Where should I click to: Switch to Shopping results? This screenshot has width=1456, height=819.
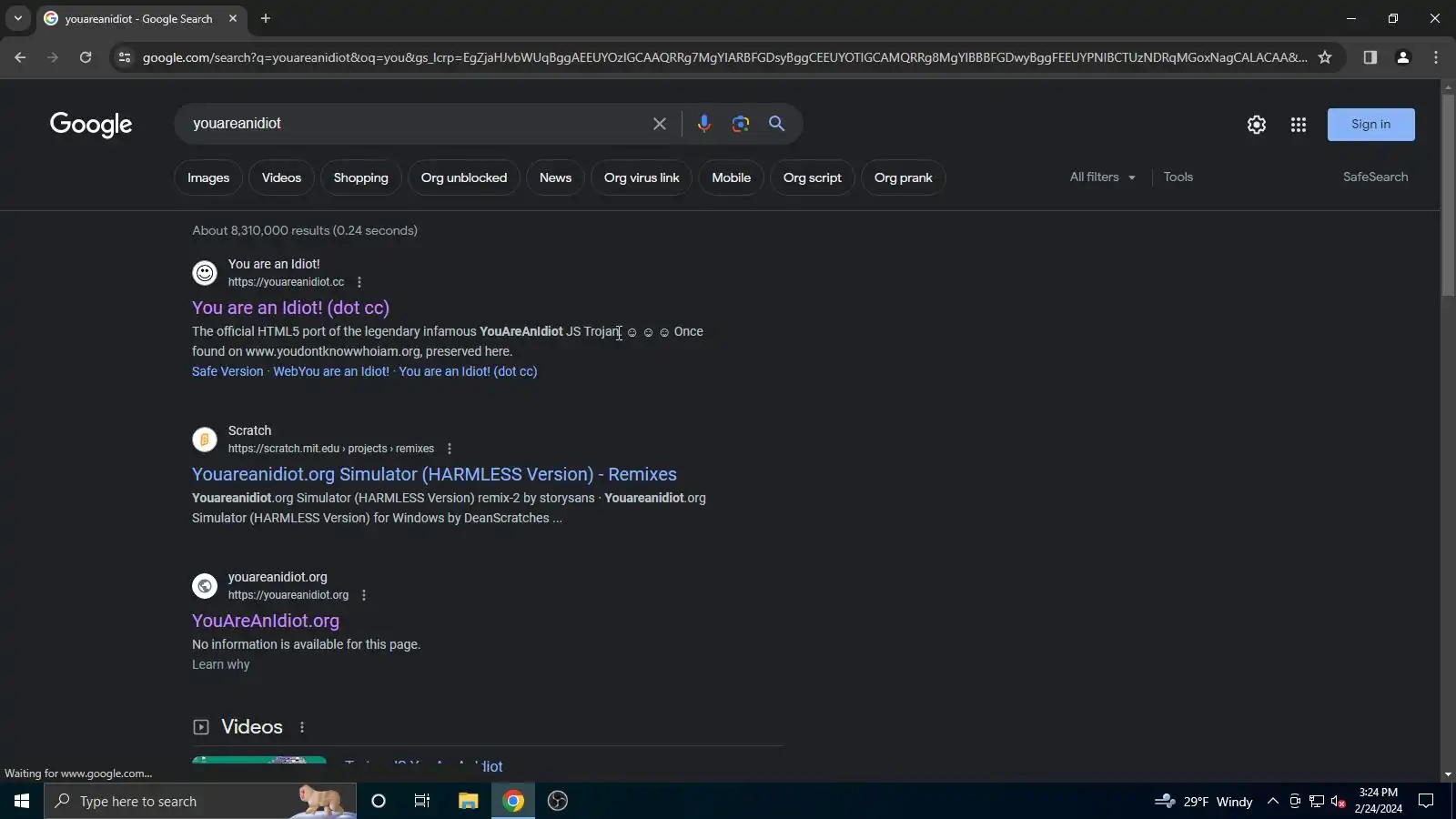361,178
